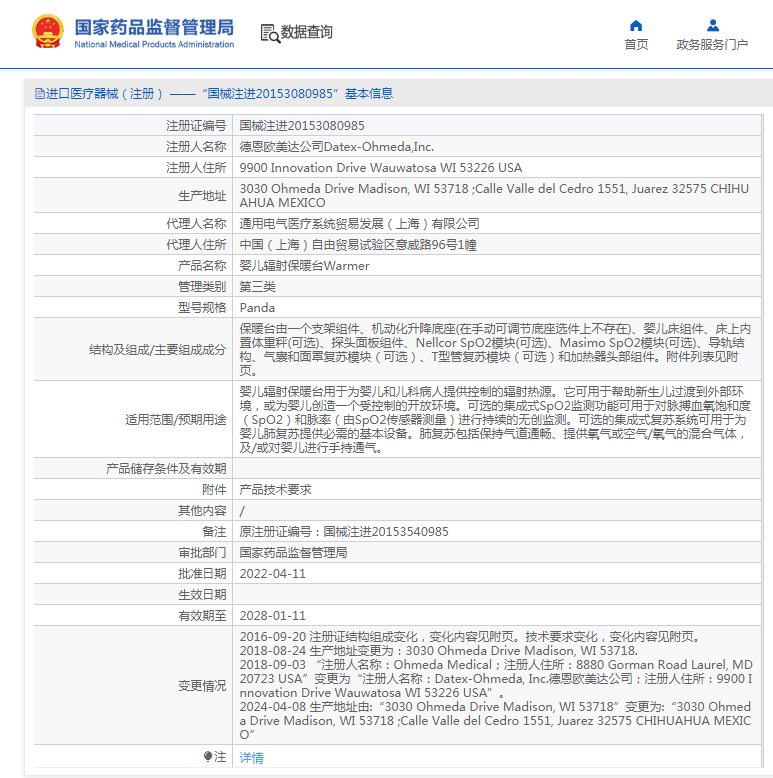Screen dimensions: 773x778
Task: Select expiry date 2028-01-11
Action: [x=272, y=616]
